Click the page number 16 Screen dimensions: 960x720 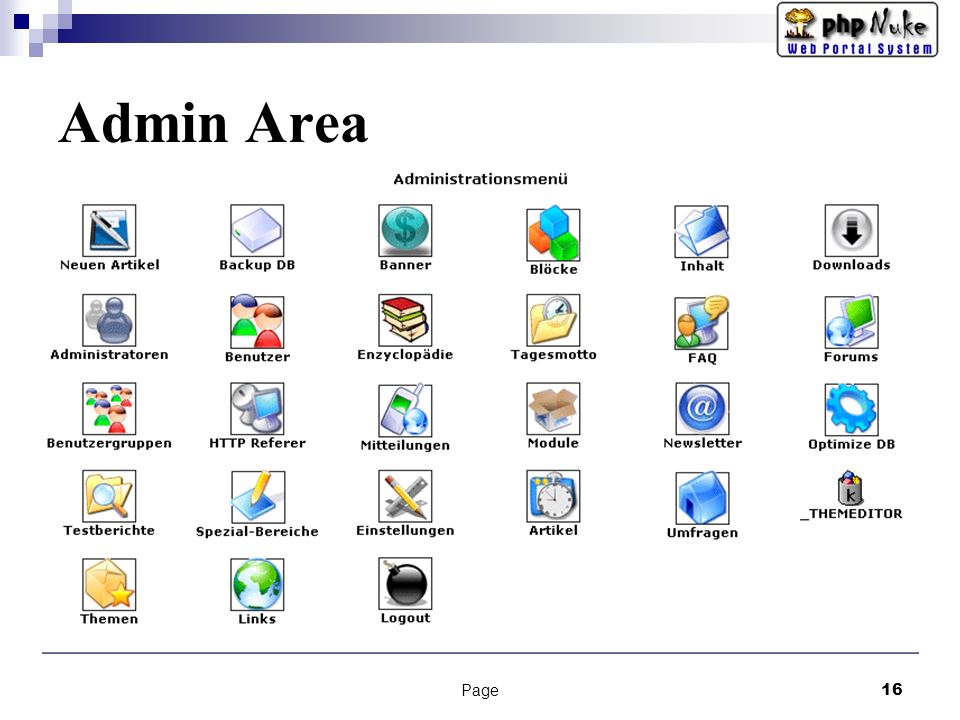click(x=892, y=689)
